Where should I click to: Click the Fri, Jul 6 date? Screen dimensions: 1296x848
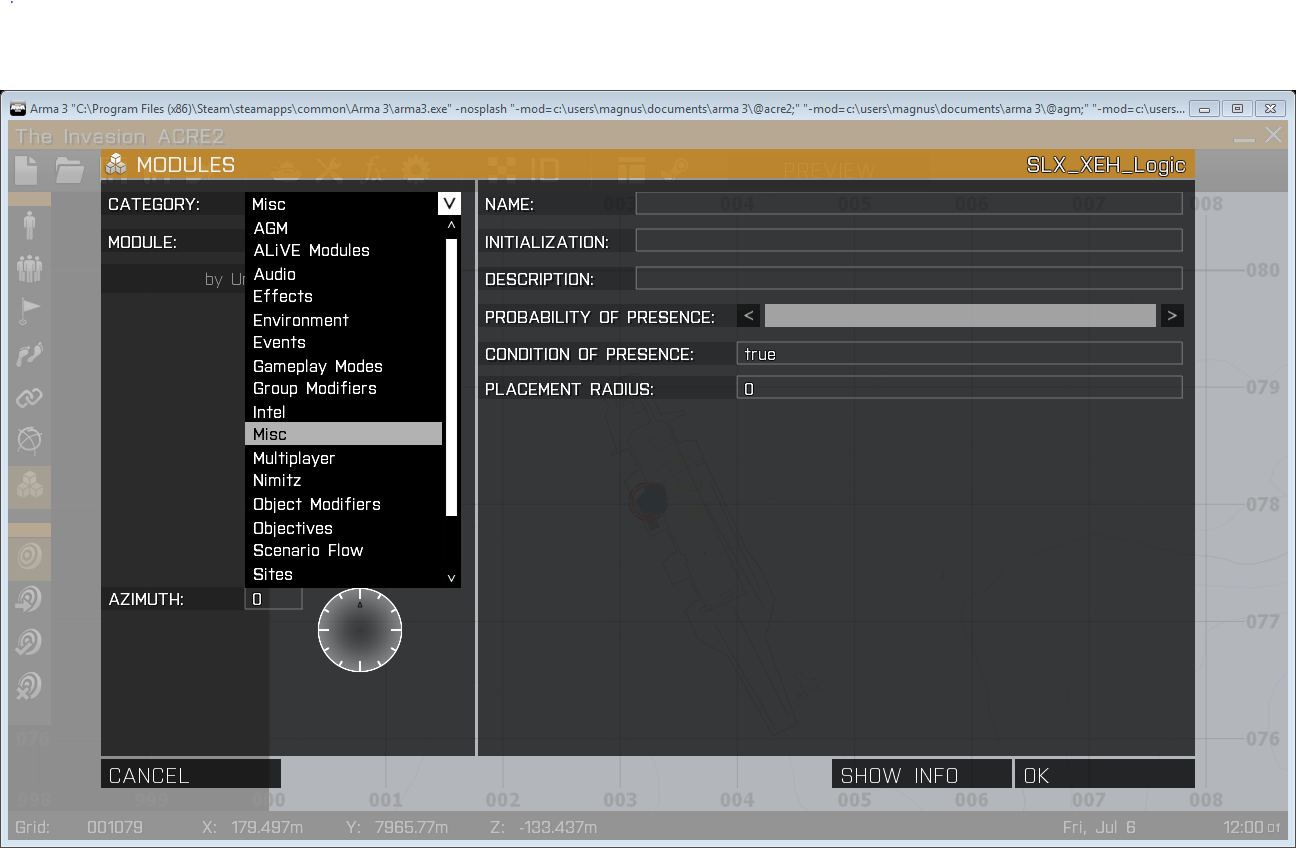click(x=1101, y=827)
